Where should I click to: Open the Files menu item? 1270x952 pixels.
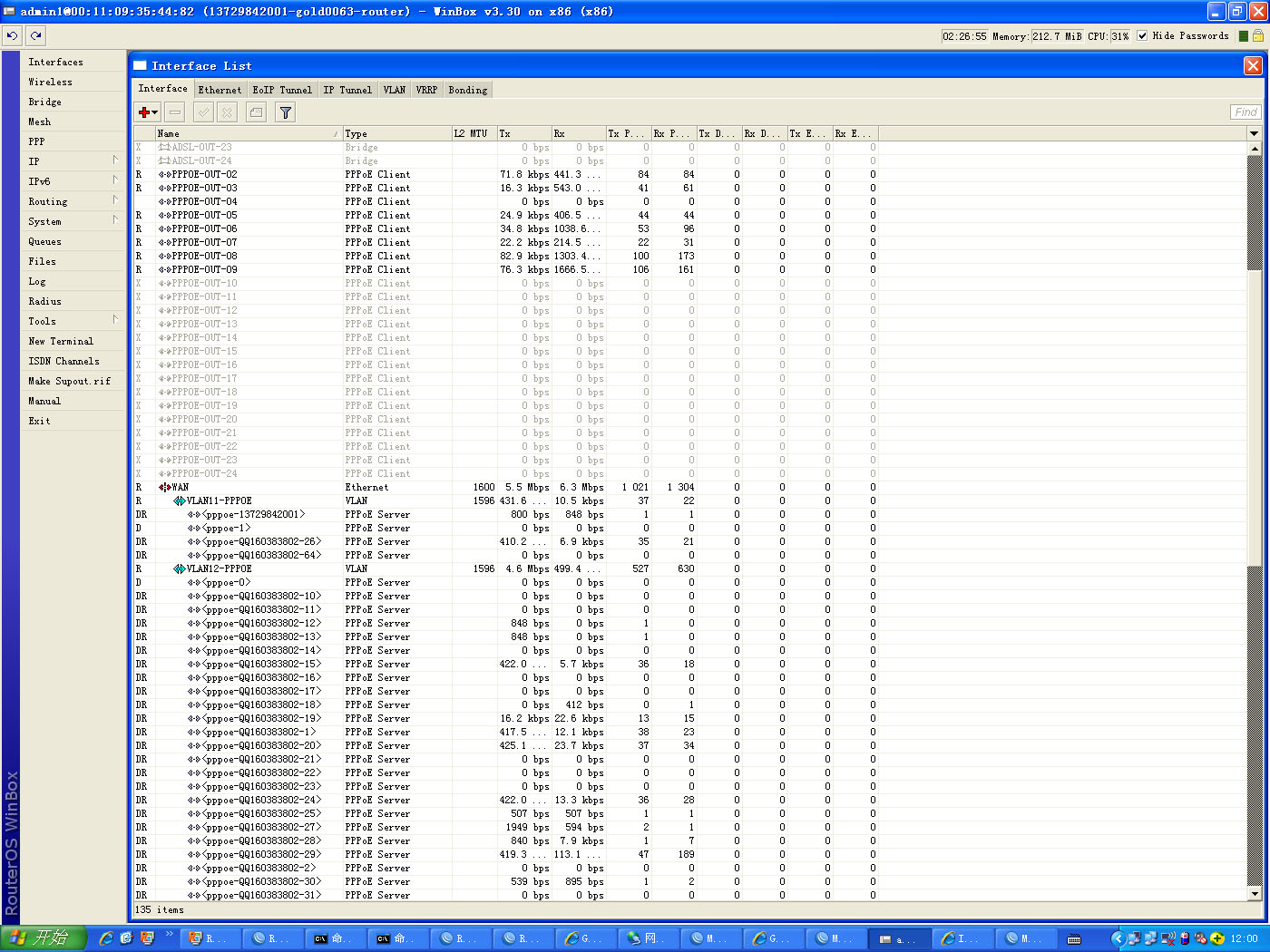click(x=73, y=261)
